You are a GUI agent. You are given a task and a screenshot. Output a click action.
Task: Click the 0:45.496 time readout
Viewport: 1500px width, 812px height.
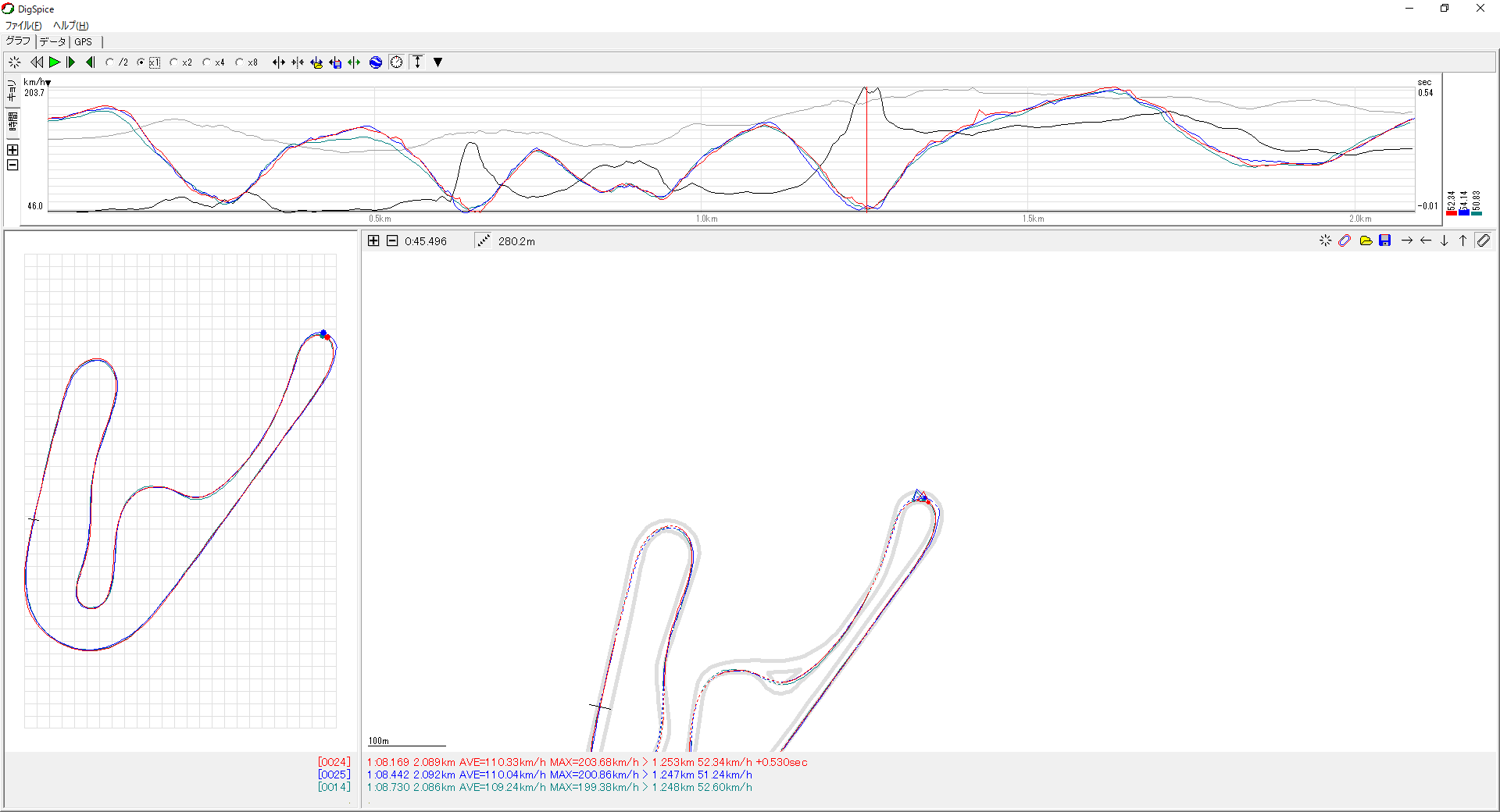426,241
